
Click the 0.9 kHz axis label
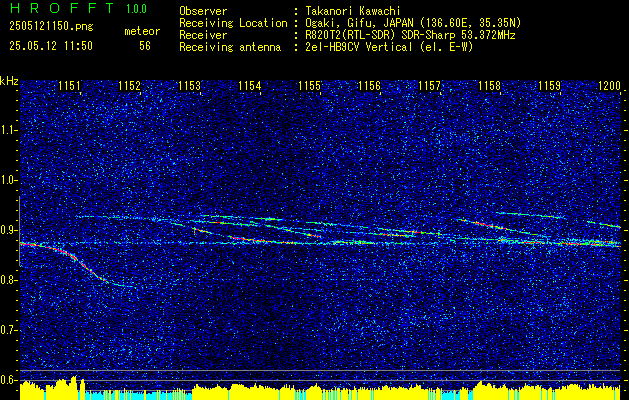pos(9,230)
